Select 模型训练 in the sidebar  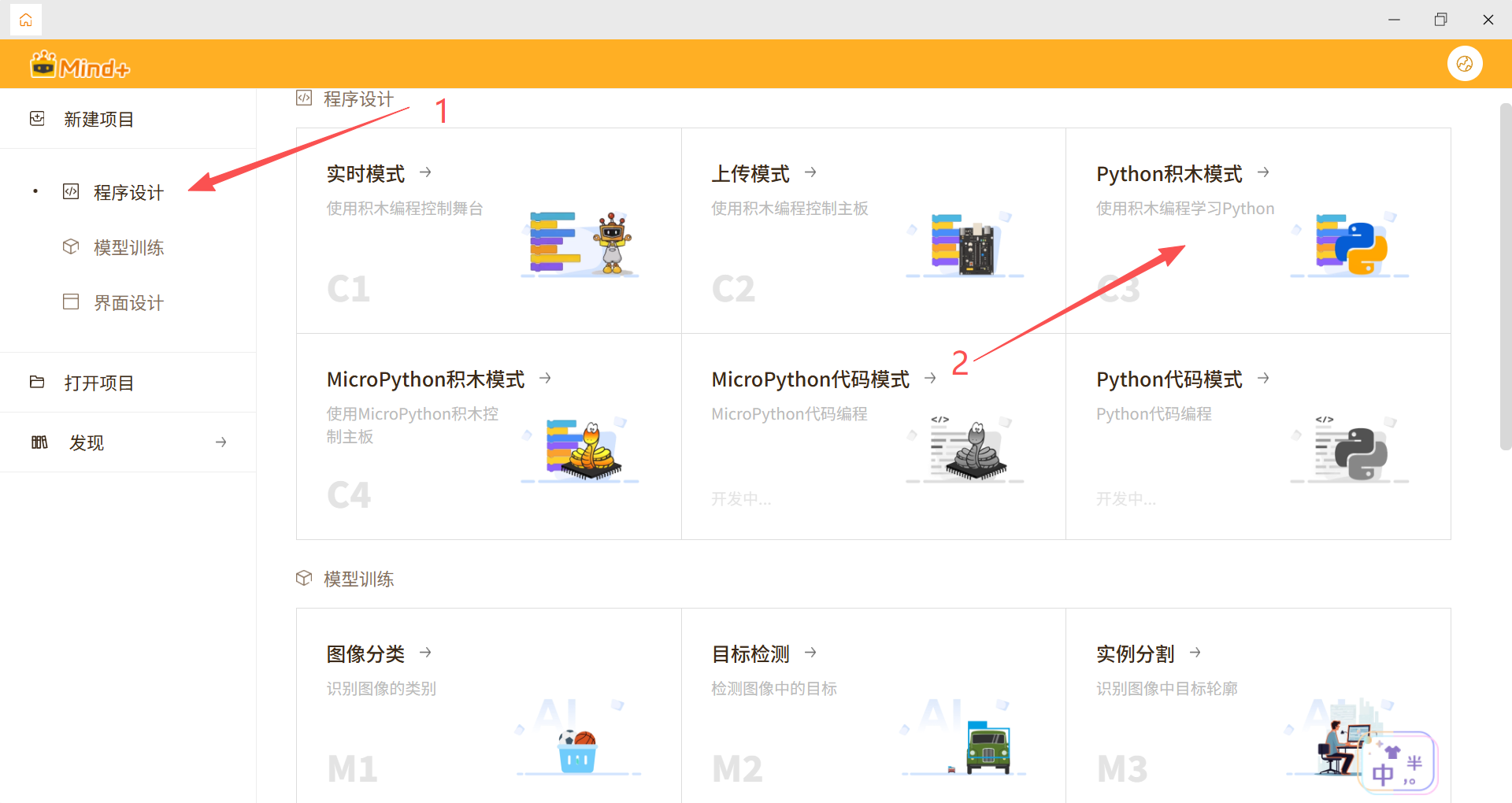click(128, 248)
